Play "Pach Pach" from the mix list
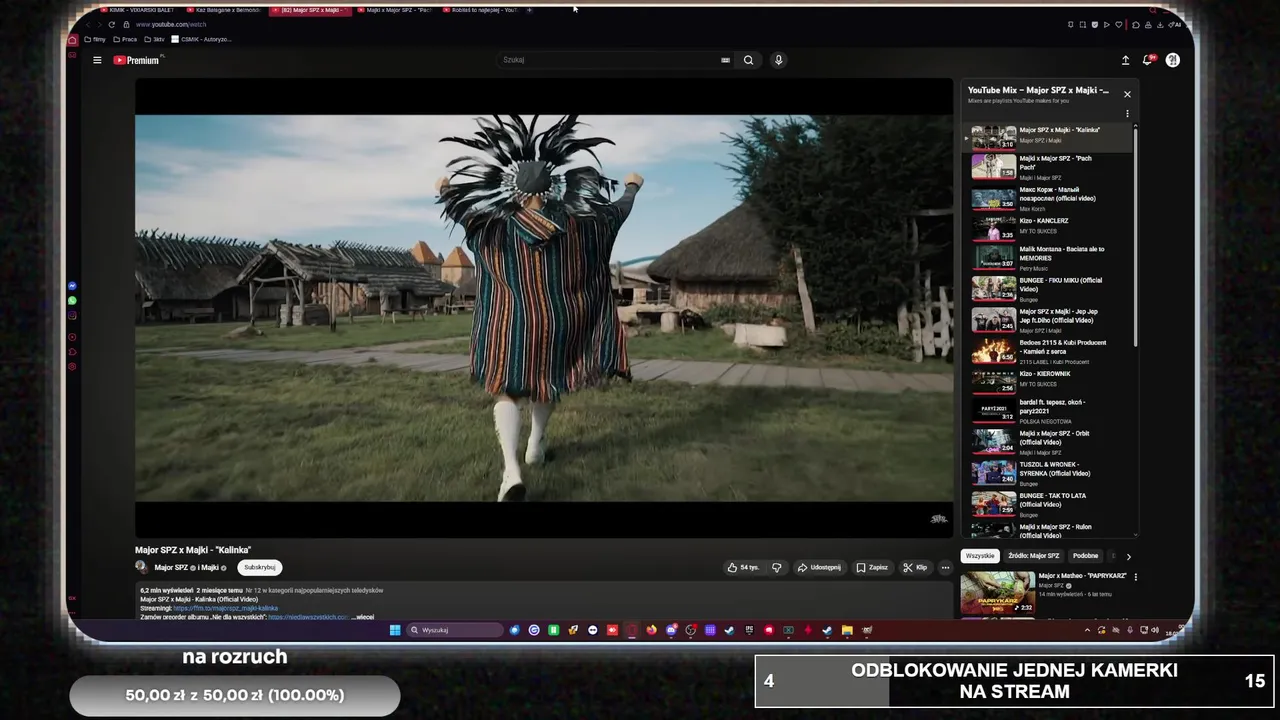The height and width of the screenshot is (720, 1280). click(1050, 167)
